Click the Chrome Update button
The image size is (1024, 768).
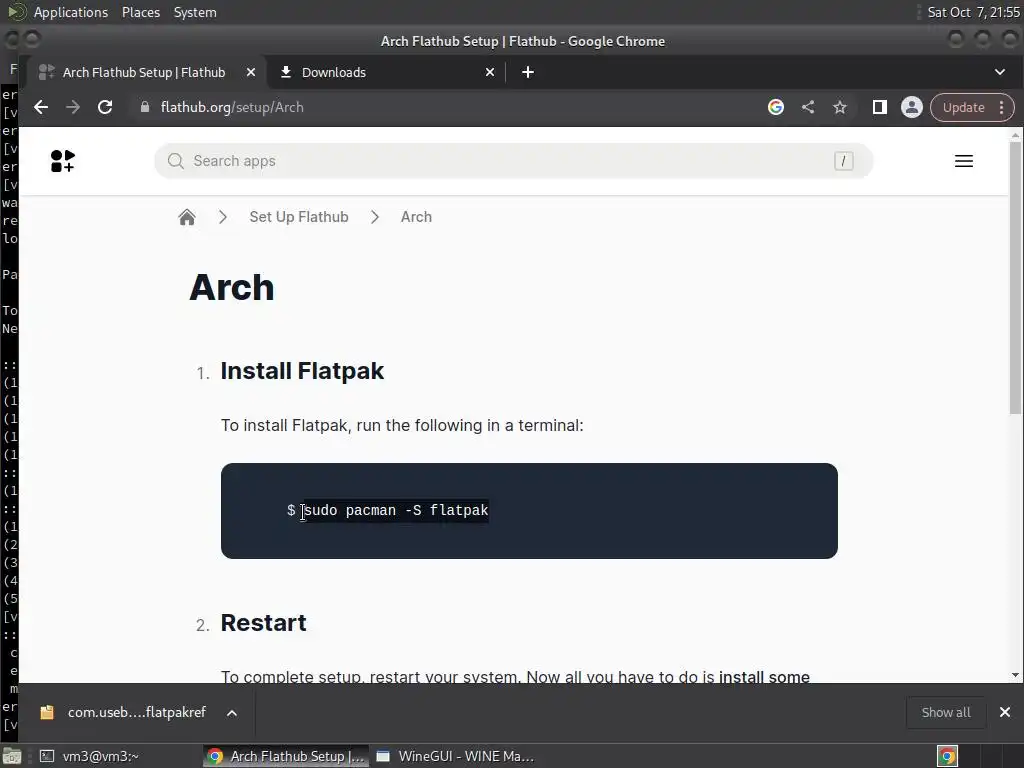pos(963,107)
